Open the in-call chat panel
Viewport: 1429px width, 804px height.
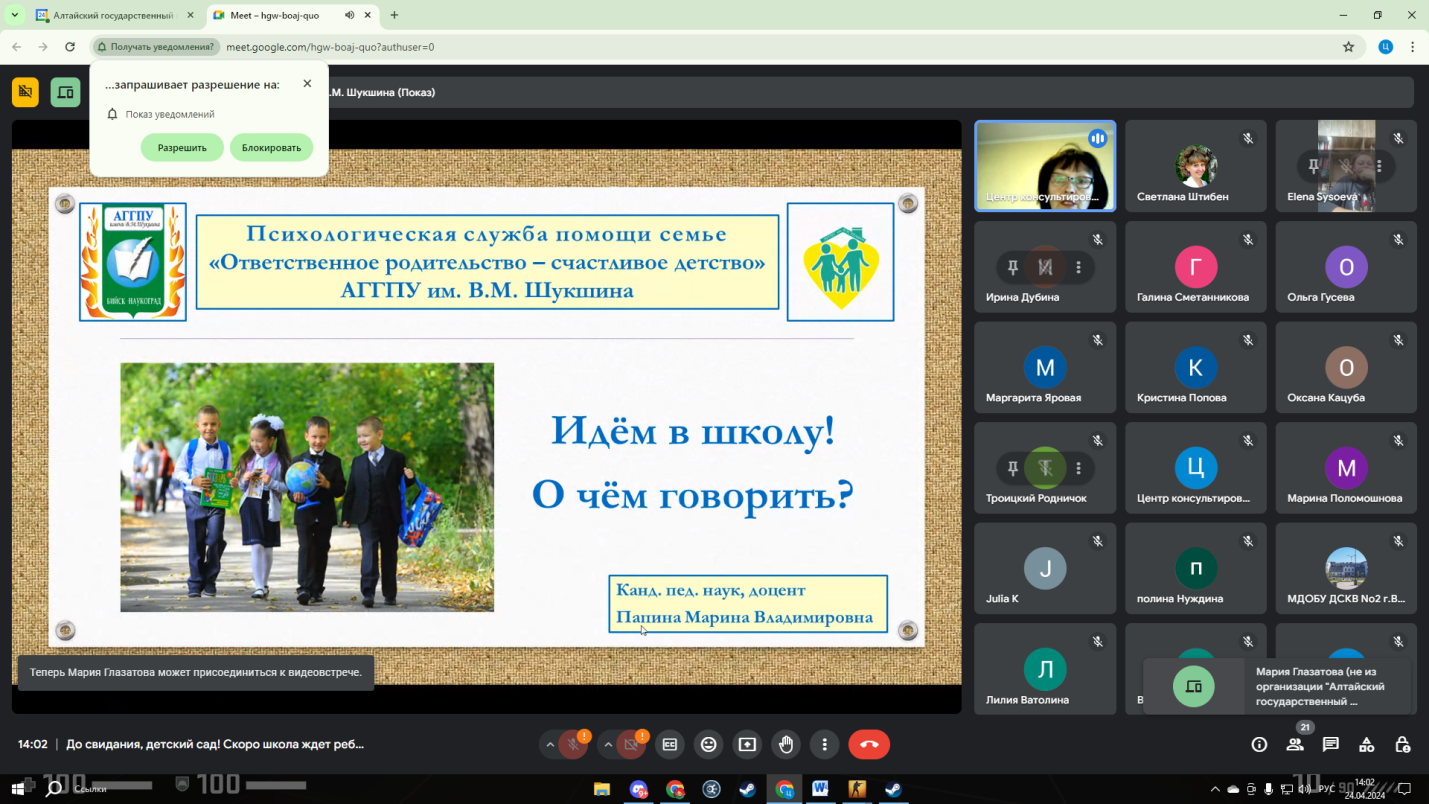(1331, 744)
